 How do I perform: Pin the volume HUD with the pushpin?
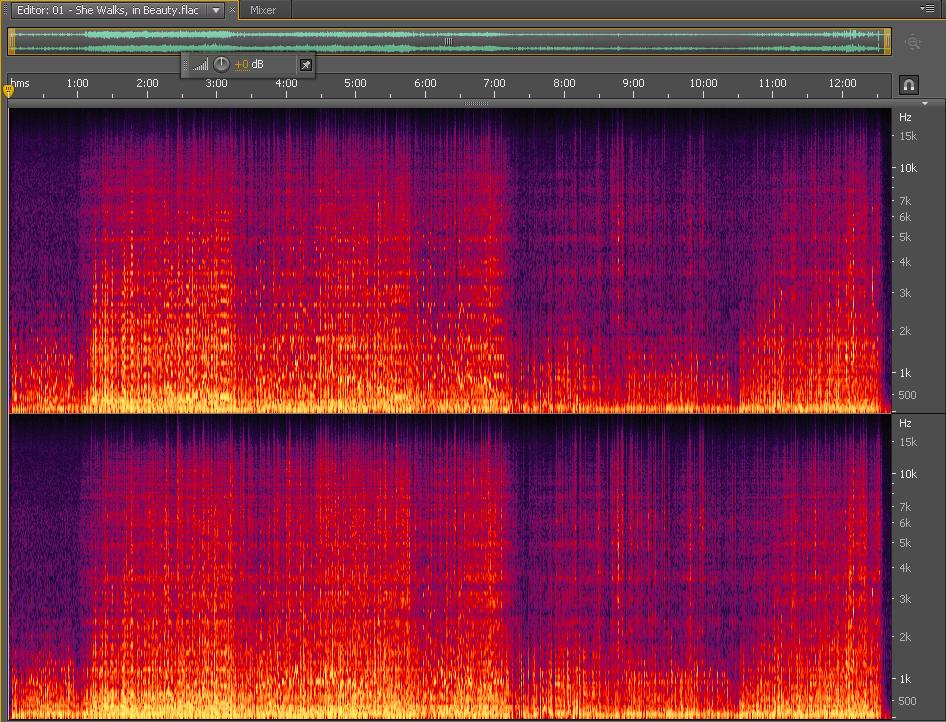click(306, 65)
